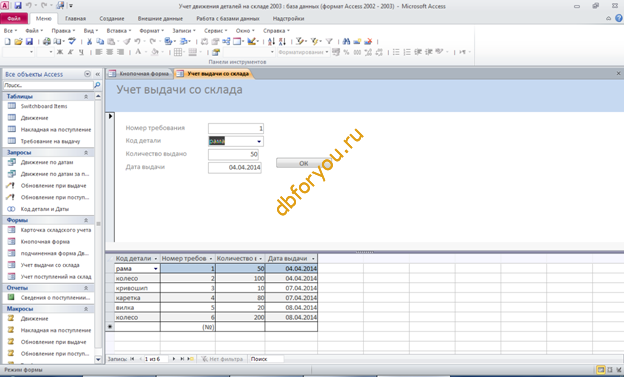This screenshot has width=624, height=377.
Task: Click the Toggle filter funnel icon
Action: click(329, 41)
